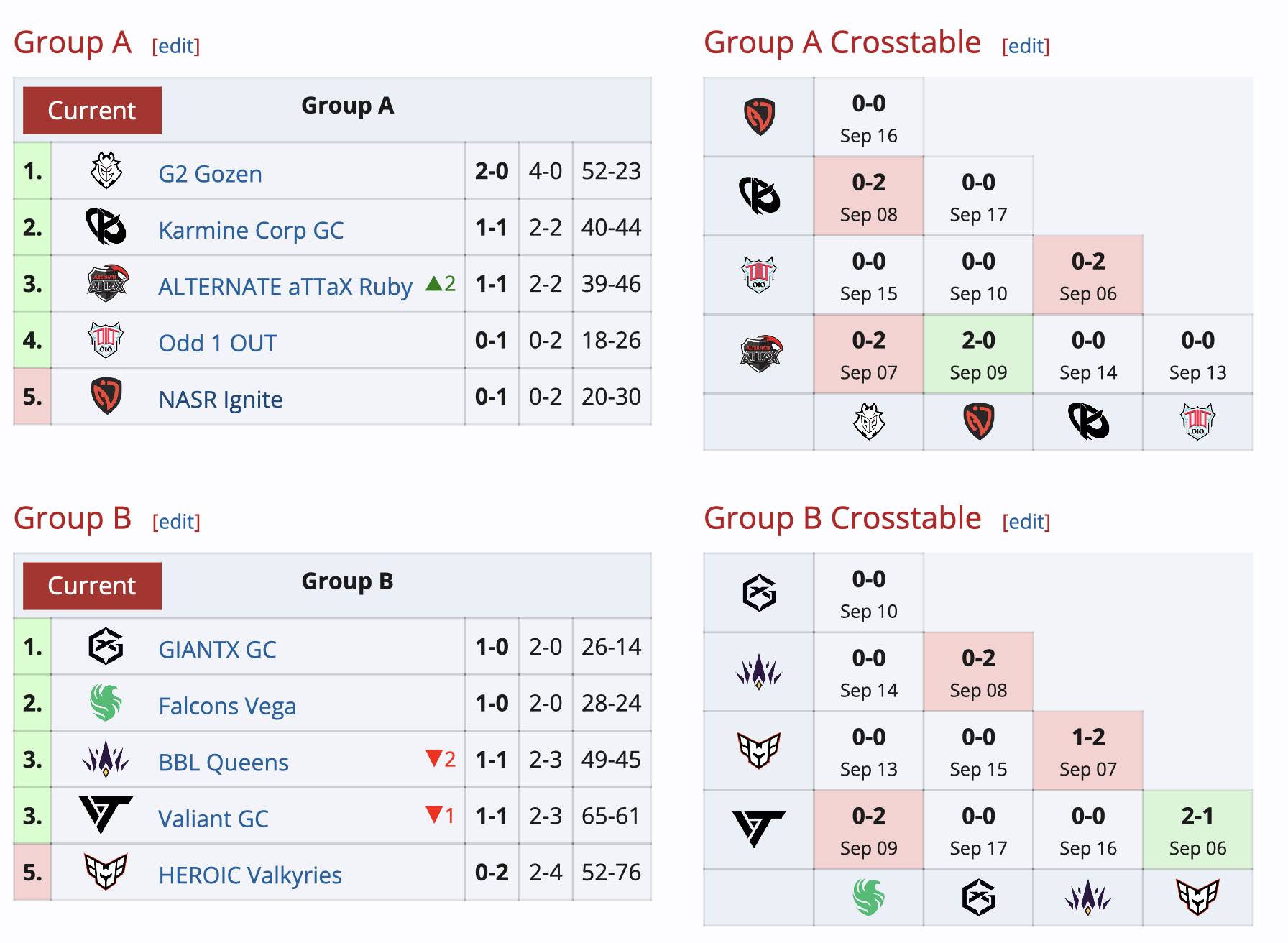Open the Karmine Corp GC team page
This screenshot has height=943, width=1288.
point(251,230)
